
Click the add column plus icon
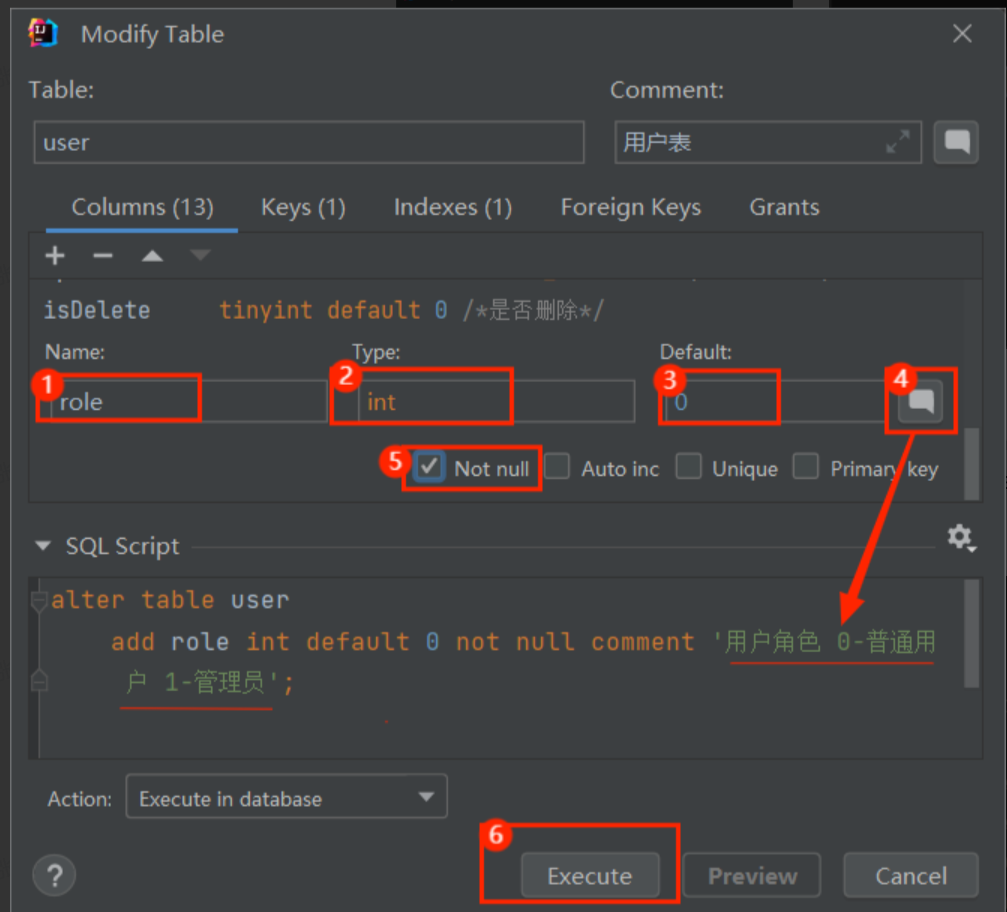pyautogui.click(x=55, y=256)
